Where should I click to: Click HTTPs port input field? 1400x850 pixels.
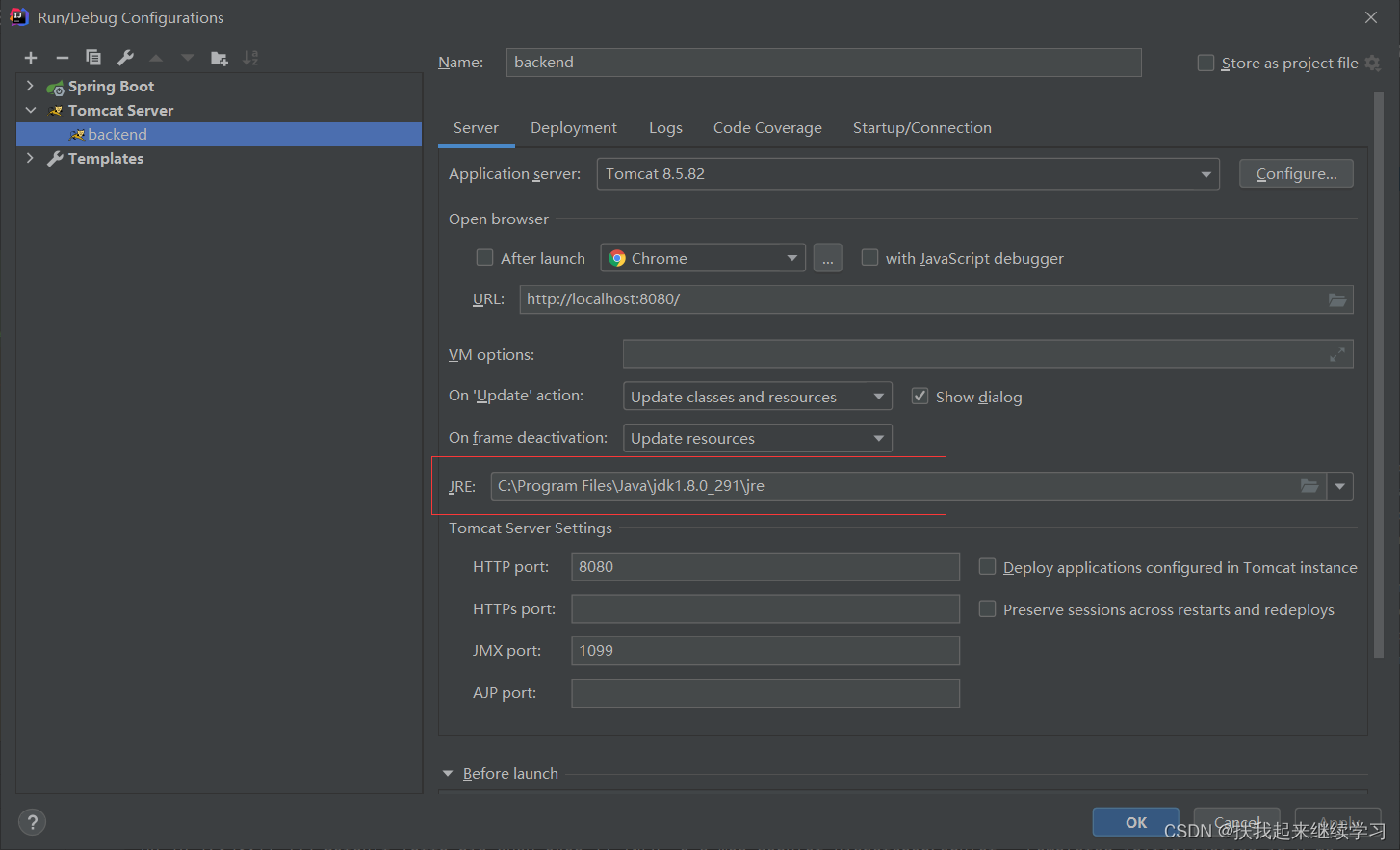[x=765, y=609]
